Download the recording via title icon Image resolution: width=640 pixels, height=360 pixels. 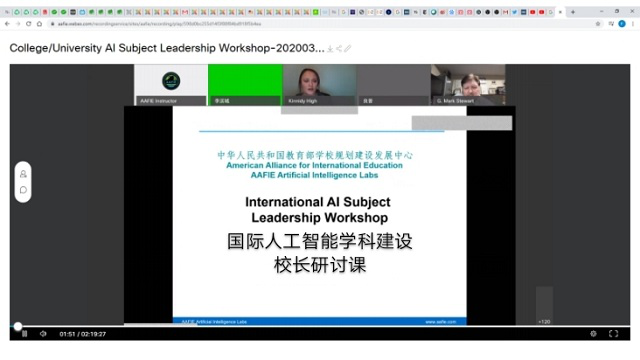coord(330,49)
